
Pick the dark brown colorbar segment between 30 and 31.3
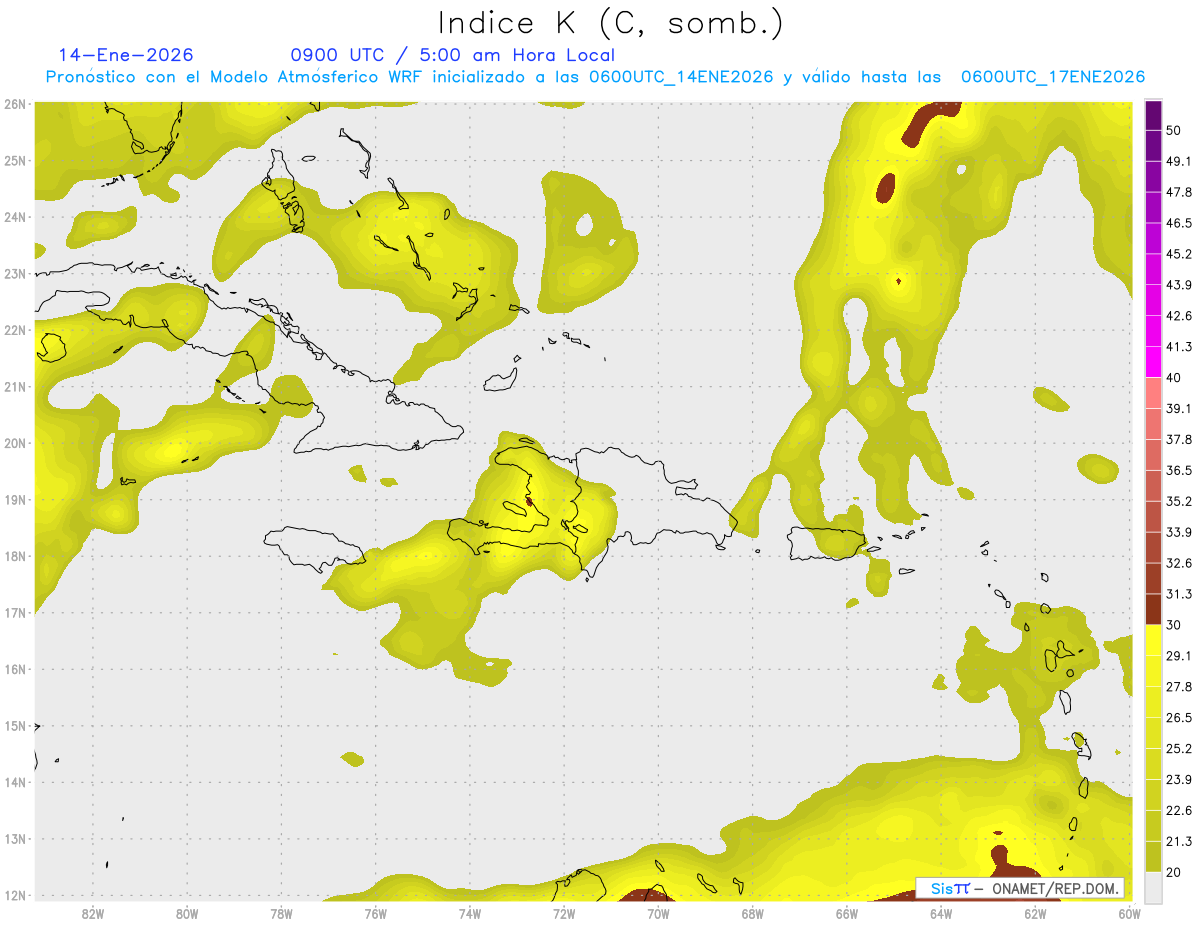(1153, 609)
